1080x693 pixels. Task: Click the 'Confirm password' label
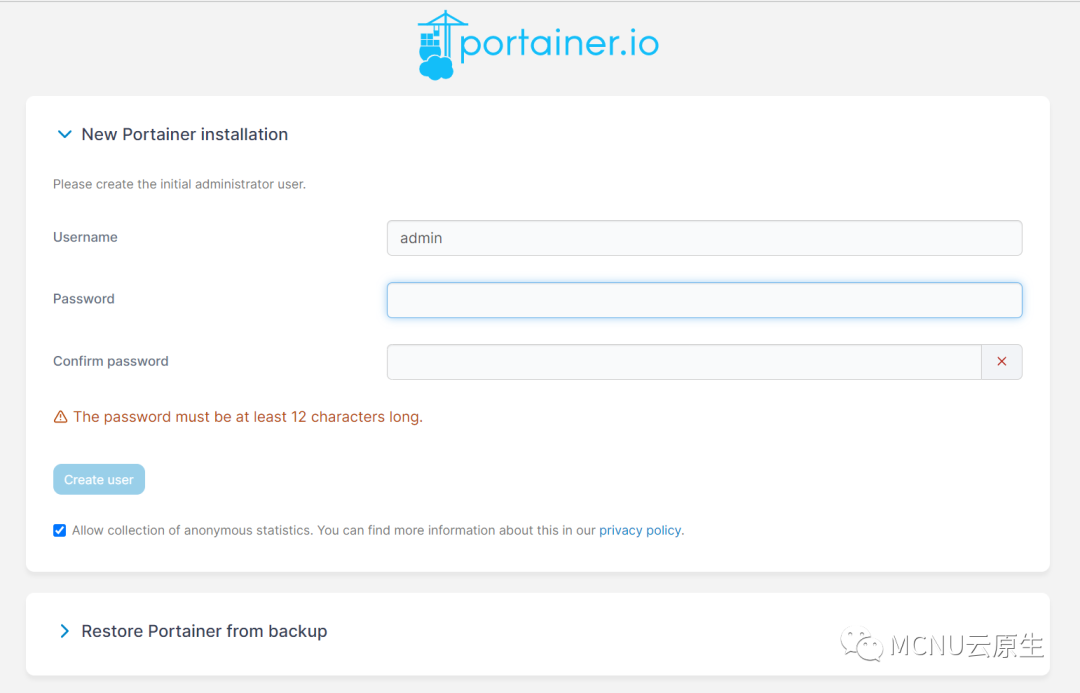click(x=111, y=361)
